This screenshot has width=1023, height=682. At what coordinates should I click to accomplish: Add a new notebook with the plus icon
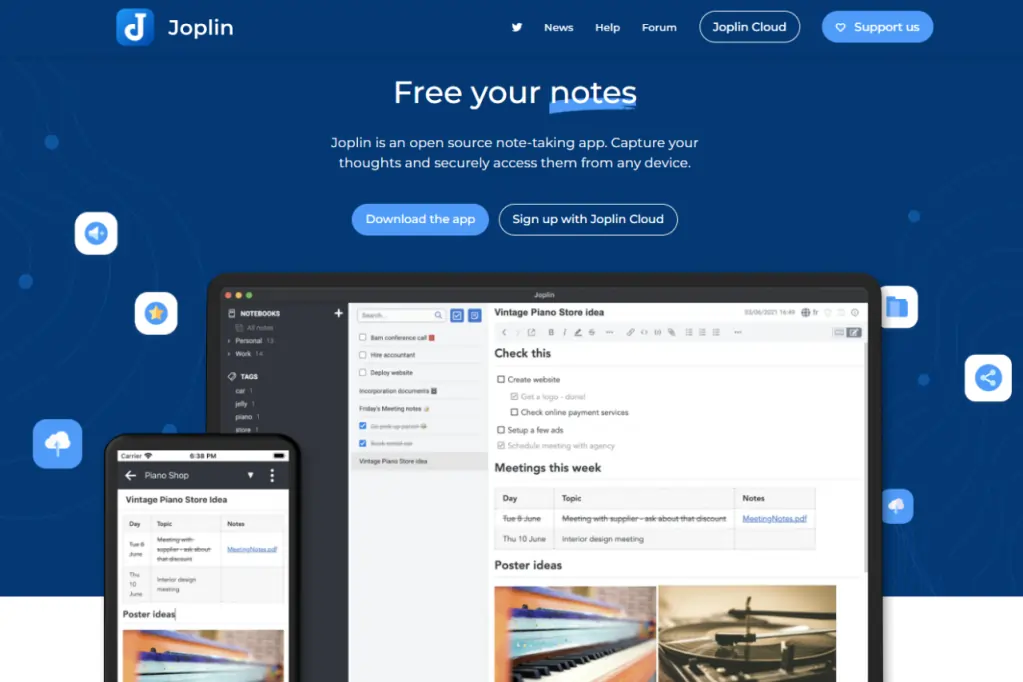pyautogui.click(x=339, y=313)
